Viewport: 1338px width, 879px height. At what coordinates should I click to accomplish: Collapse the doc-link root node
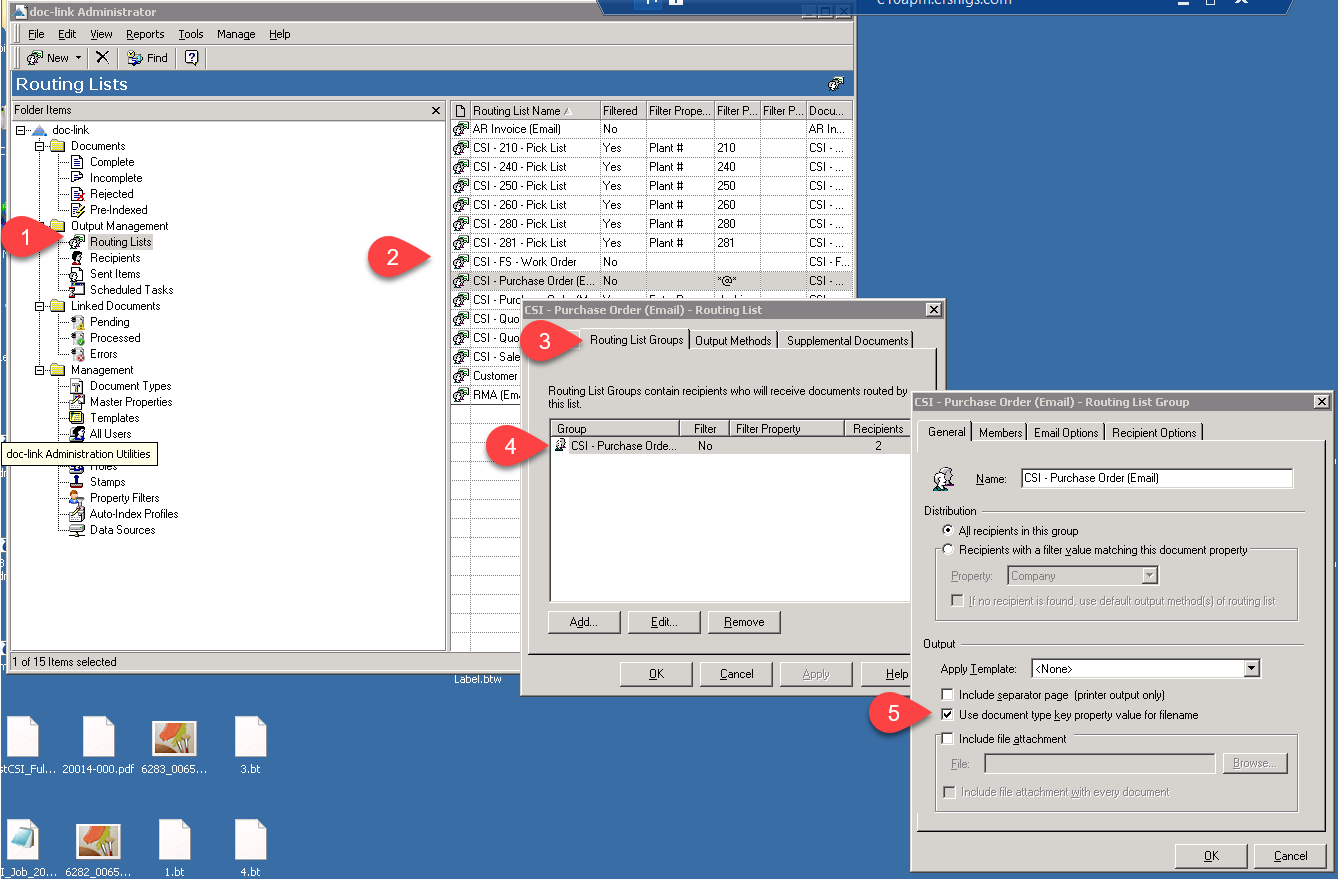[x=20, y=130]
